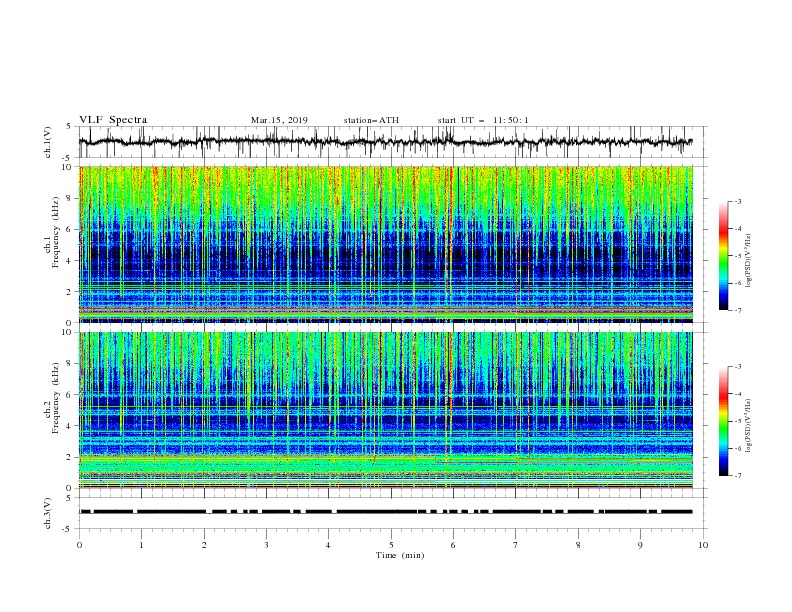792x612 pixels.
Task: Click the "9" tick on the time axis
Action: coord(640,545)
